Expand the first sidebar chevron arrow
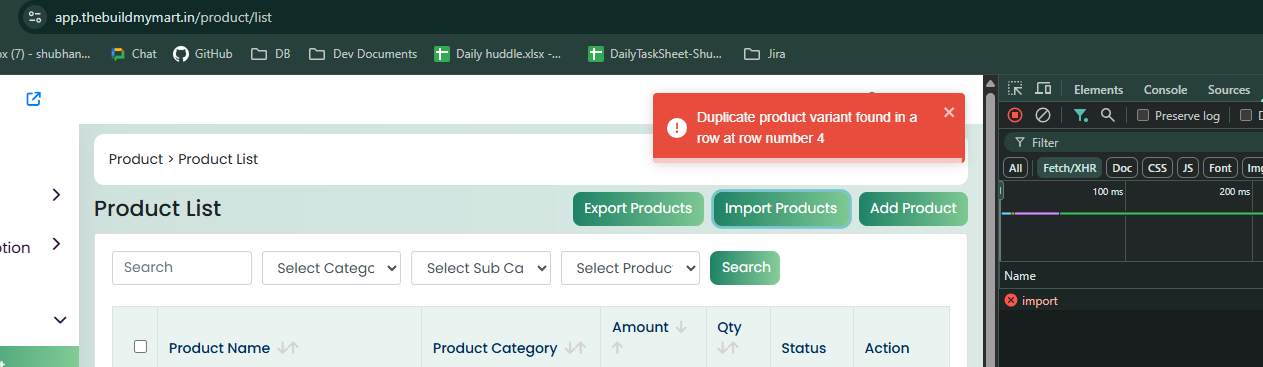Viewport: 1263px width, 367px height. pos(56,195)
